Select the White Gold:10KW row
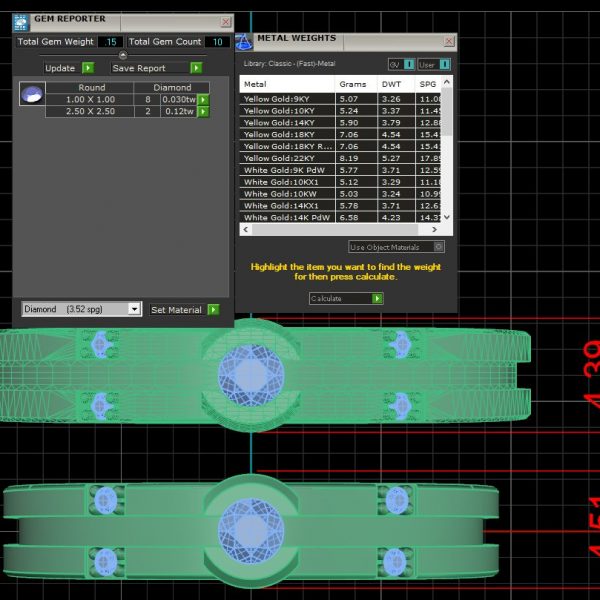Image resolution: width=600 pixels, height=600 pixels. point(340,194)
